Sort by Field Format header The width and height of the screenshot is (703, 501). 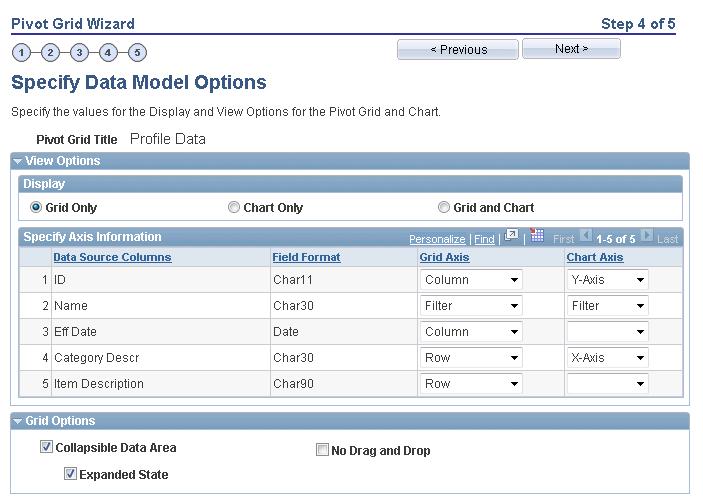[306, 257]
